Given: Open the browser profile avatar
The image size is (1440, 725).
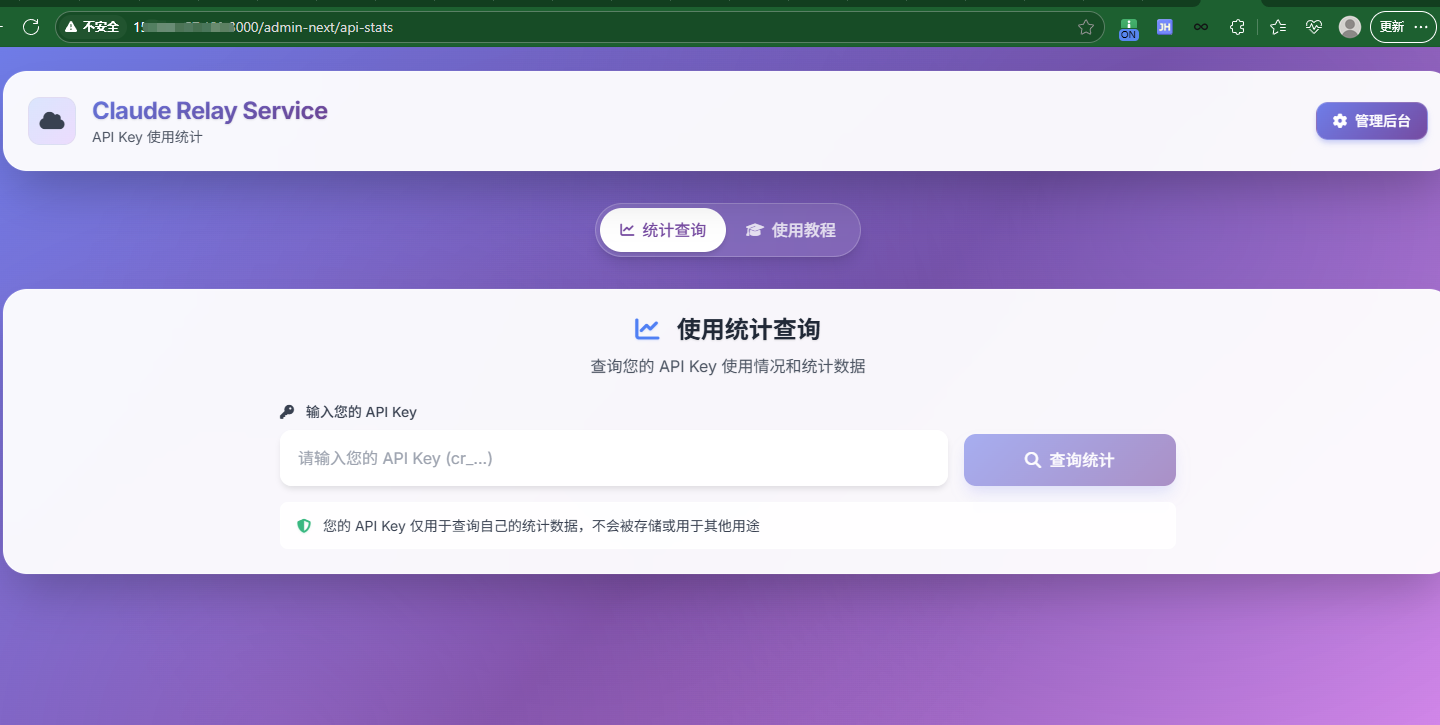Looking at the screenshot, I should coord(1350,27).
